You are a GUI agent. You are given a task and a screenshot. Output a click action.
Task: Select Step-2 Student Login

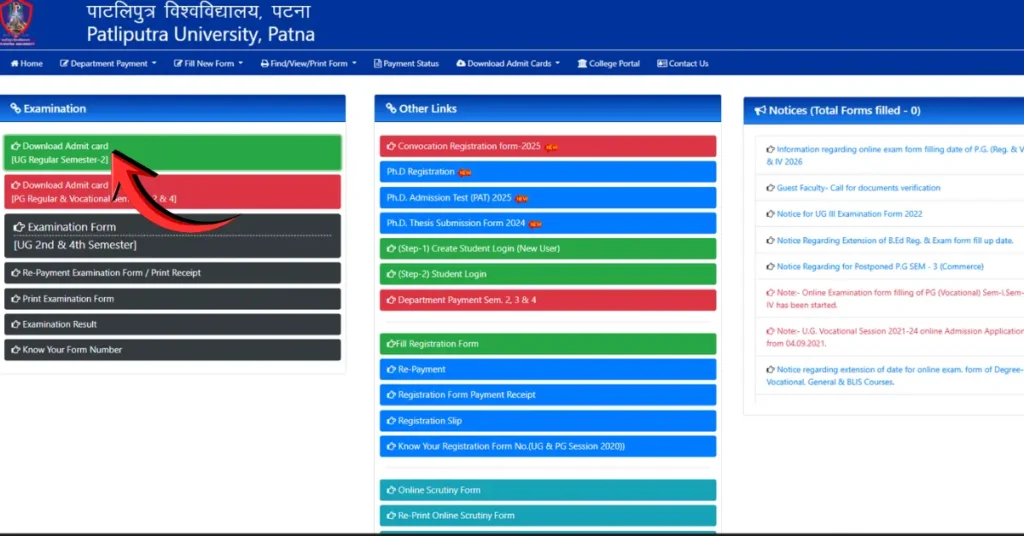click(x=548, y=274)
